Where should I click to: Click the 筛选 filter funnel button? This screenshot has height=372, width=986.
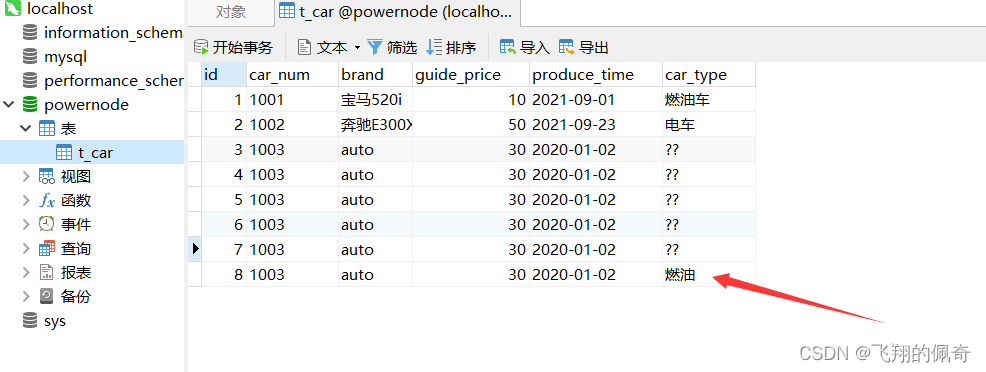(392, 47)
